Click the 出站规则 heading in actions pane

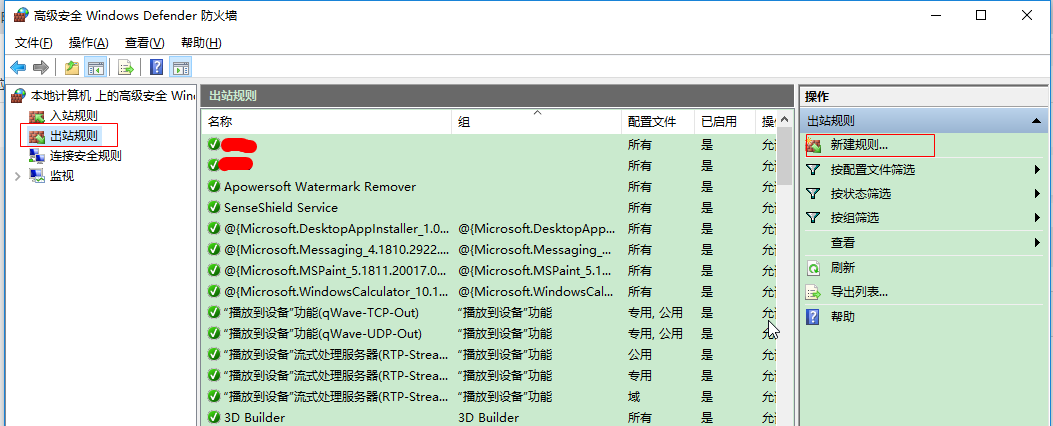click(831, 122)
